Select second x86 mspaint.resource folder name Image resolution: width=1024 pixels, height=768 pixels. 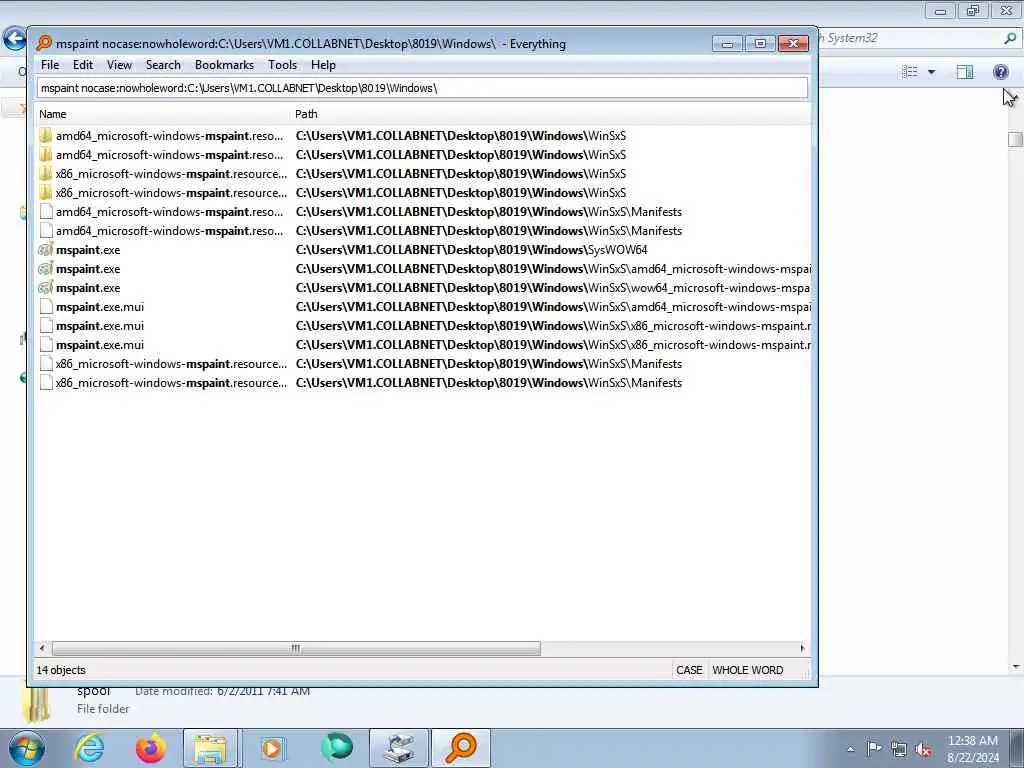coord(171,193)
